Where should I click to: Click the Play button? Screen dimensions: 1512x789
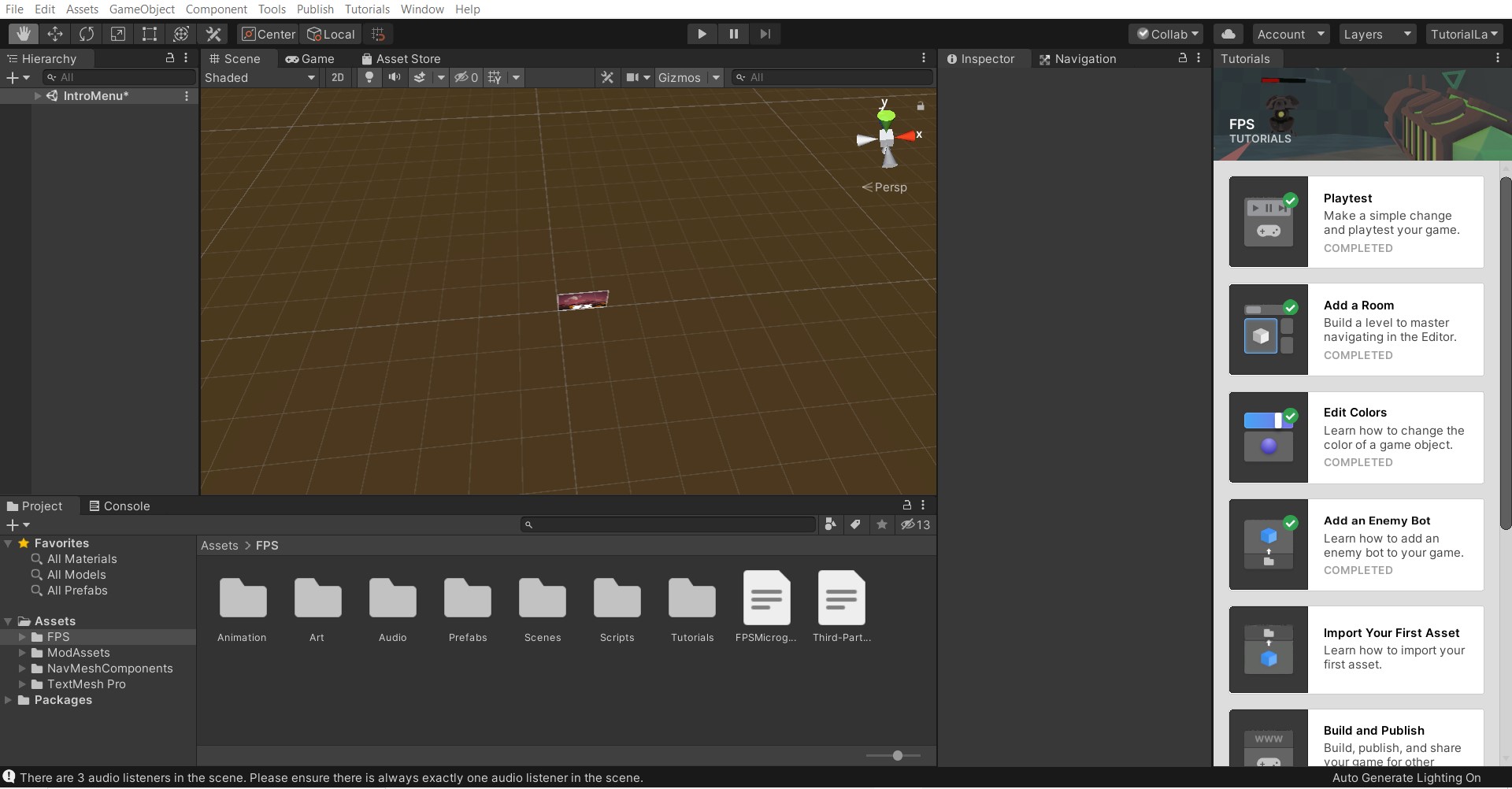point(702,34)
